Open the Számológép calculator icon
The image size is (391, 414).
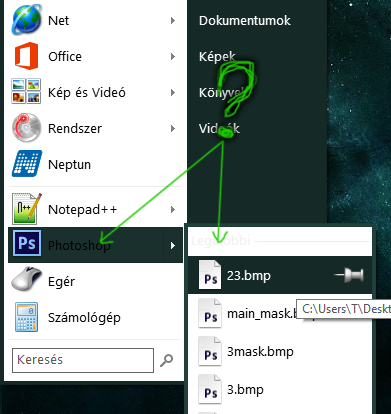[x=26, y=317]
